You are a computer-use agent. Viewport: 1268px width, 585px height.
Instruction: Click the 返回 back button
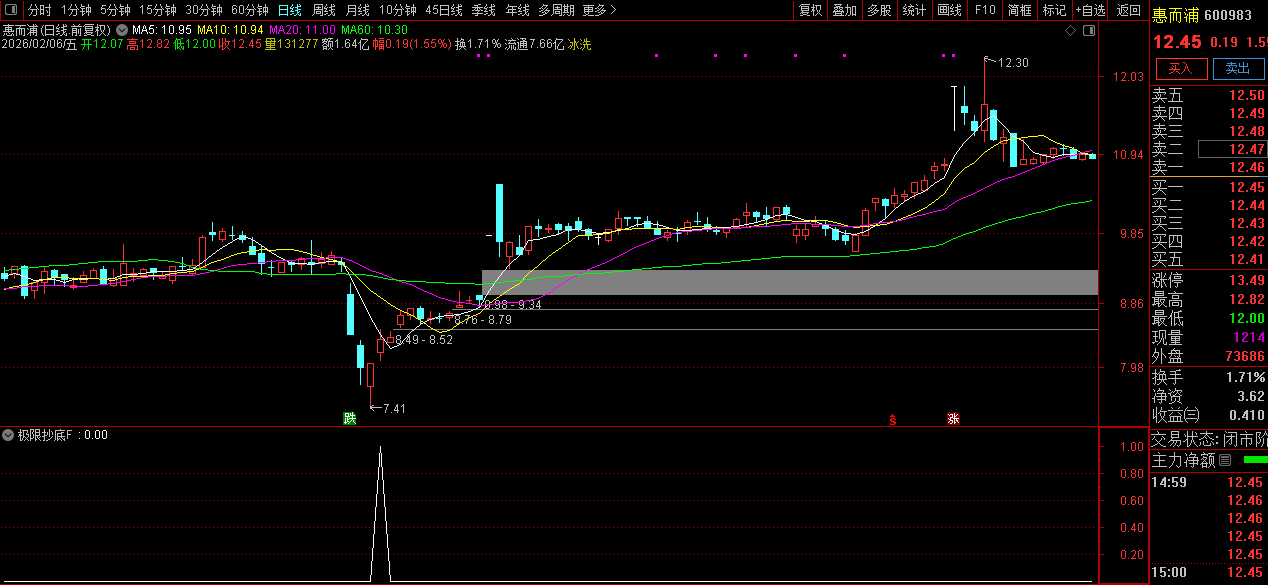point(1128,10)
